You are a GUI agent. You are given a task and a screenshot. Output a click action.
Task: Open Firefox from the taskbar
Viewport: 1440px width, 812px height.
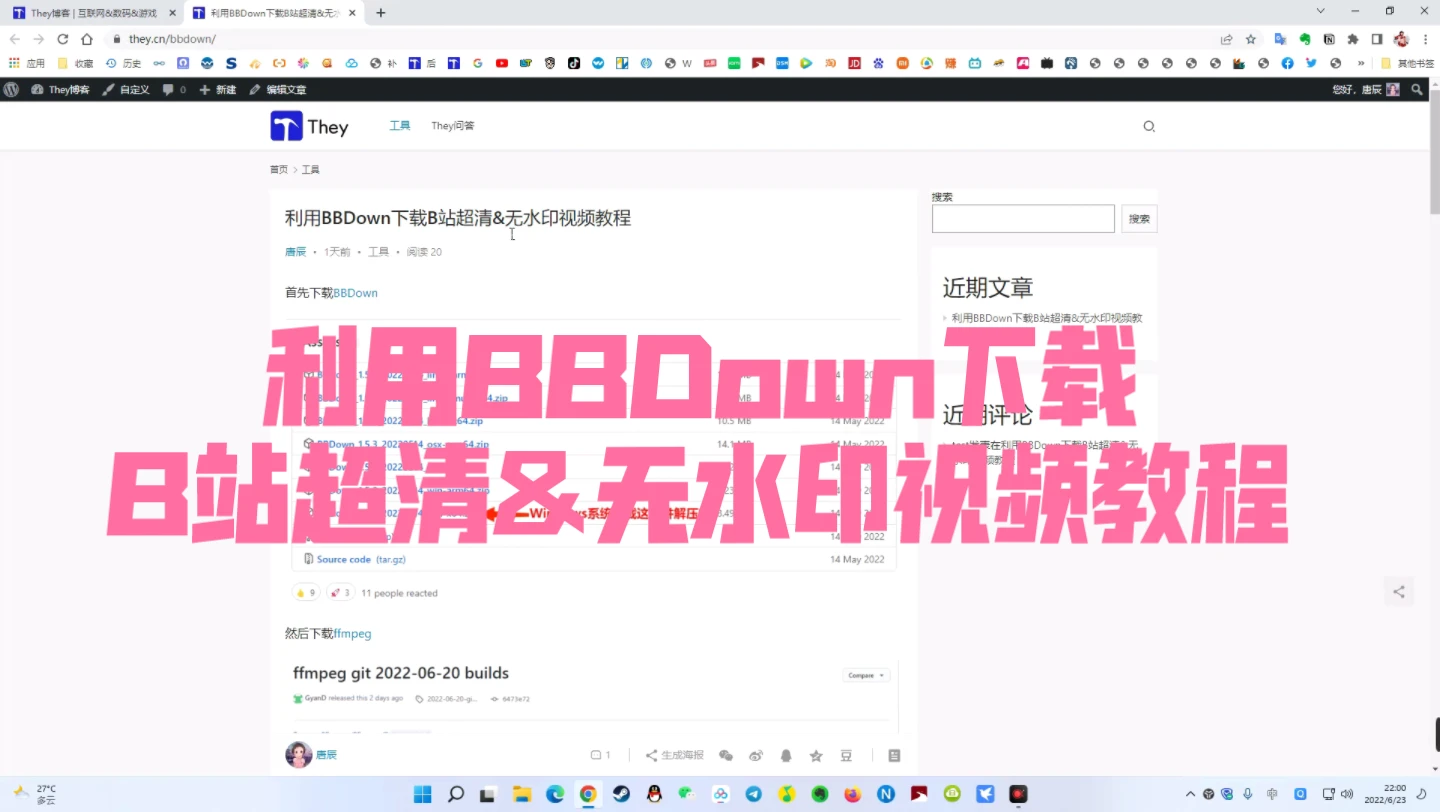tap(852, 794)
